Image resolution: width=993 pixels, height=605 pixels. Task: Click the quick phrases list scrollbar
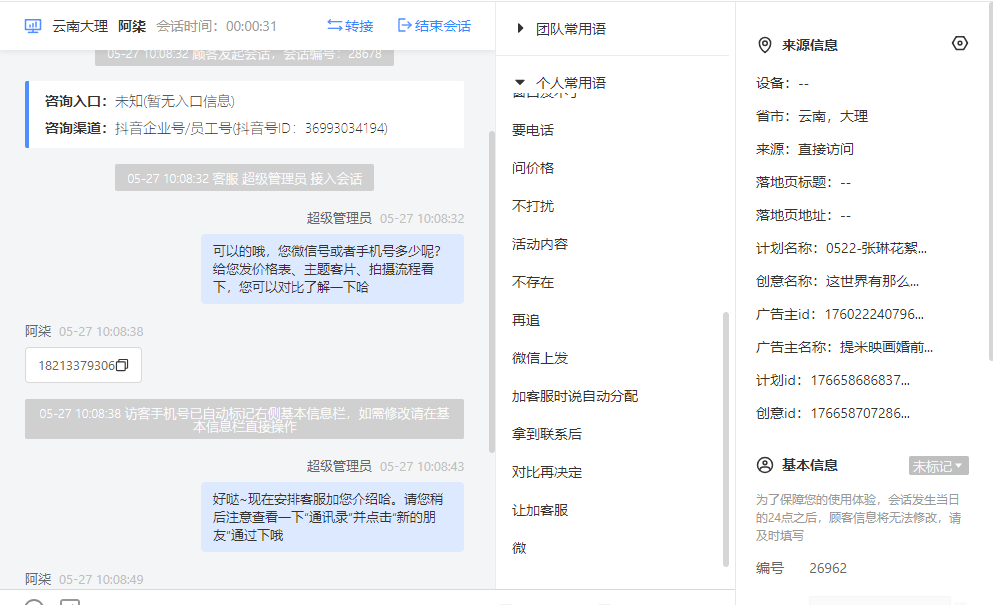726,439
